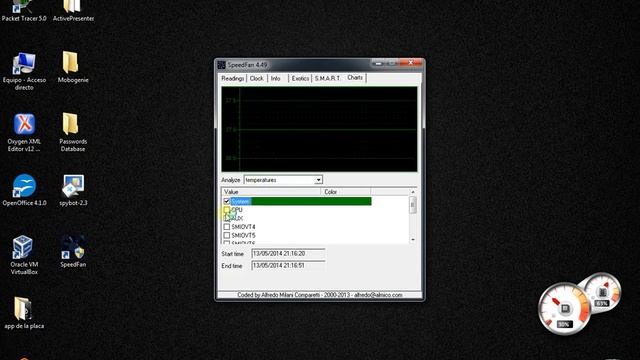
Task: Minimize the SpeedFan window
Action: tap(378, 64)
